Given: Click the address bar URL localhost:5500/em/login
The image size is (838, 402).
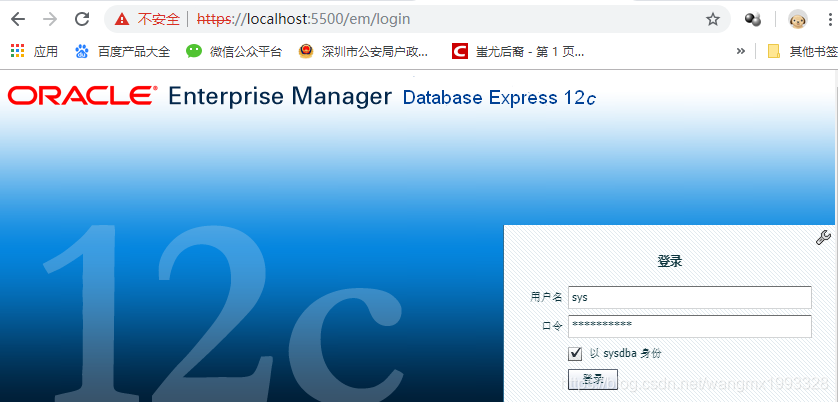Looking at the screenshot, I should click(x=304, y=20).
